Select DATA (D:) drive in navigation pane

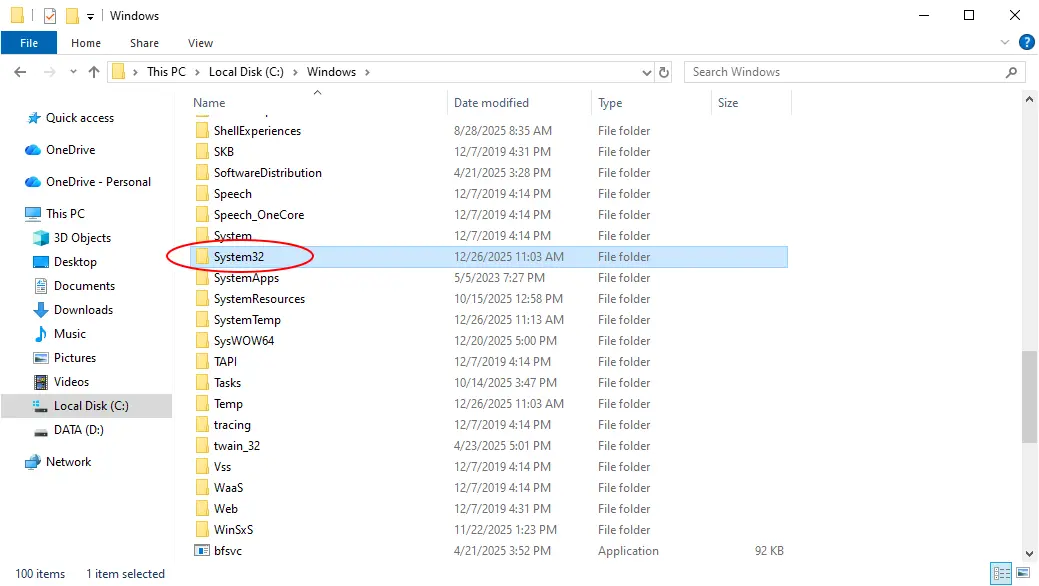pos(78,430)
